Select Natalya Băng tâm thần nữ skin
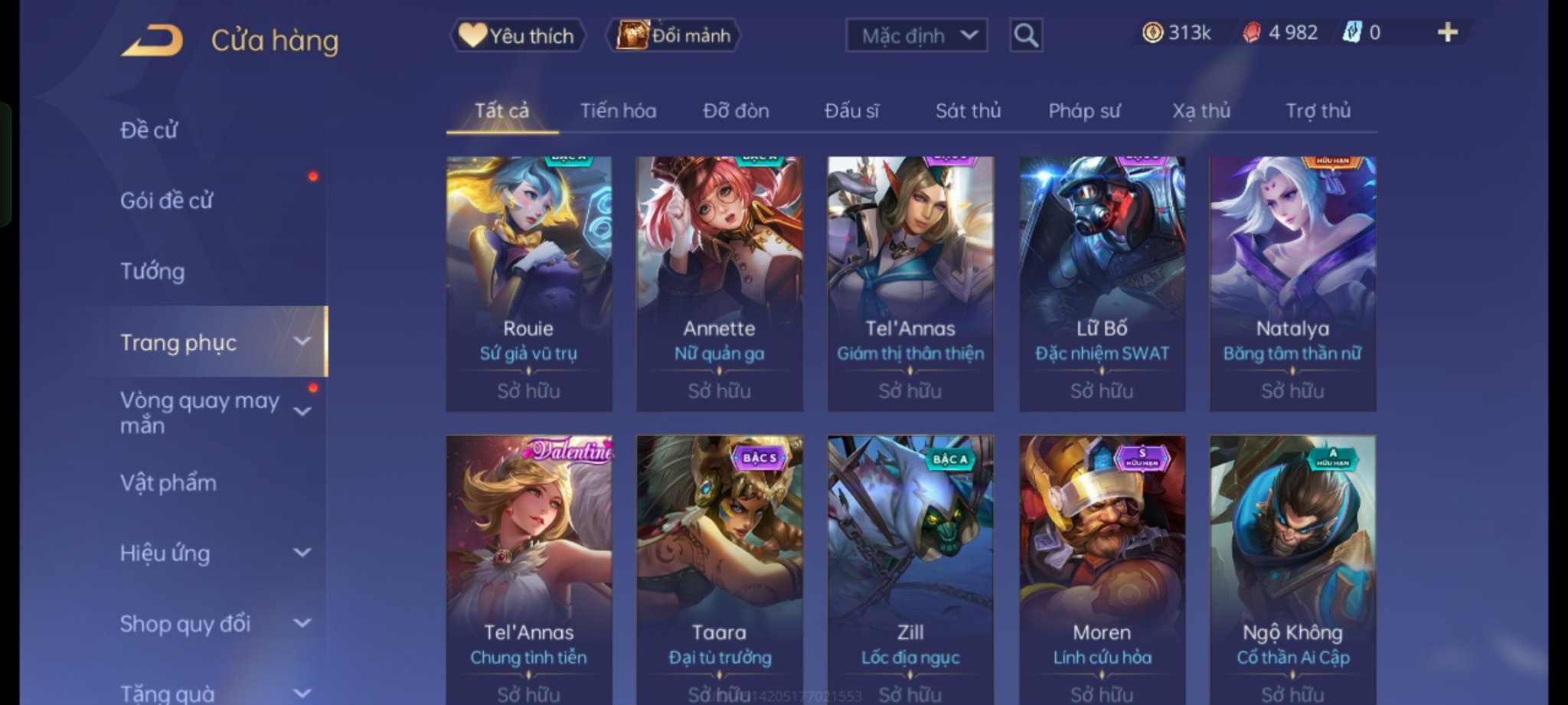This screenshot has width=1568, height=705. [x=1292, y=284]
